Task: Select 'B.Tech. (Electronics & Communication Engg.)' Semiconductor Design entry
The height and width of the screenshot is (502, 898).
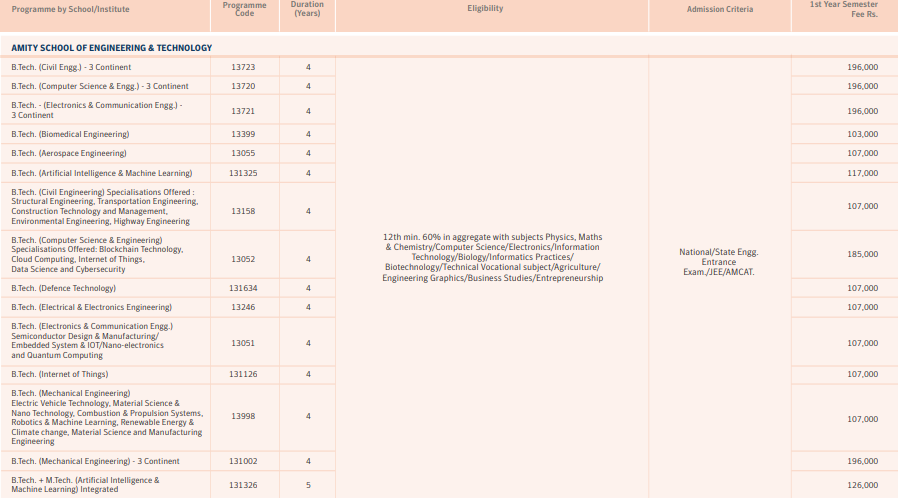Action: pos(92,341)
